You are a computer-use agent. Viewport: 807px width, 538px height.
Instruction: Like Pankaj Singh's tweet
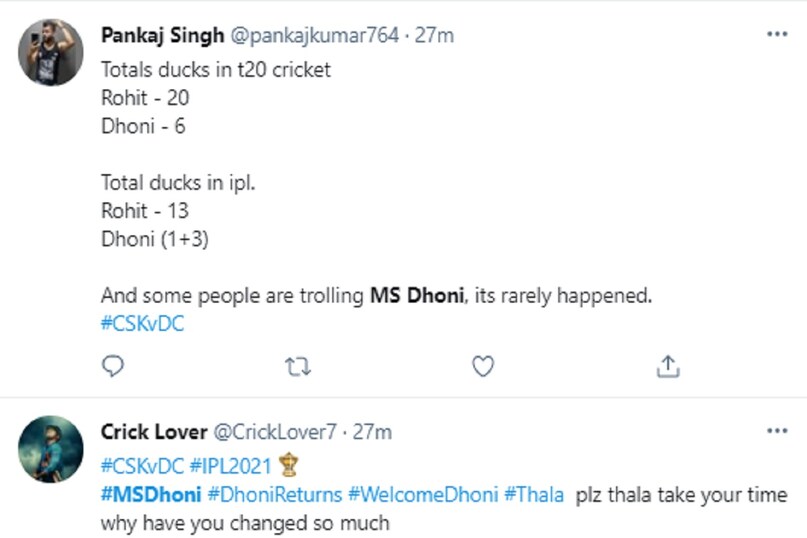[x=483, y=367]
